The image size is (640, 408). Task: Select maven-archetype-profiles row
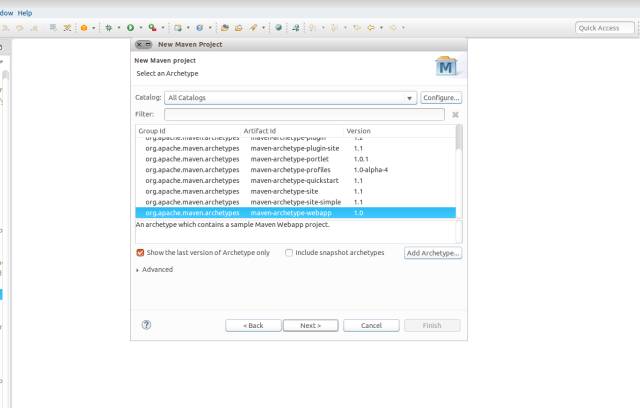pyautogui.click(x=296, y=170)
